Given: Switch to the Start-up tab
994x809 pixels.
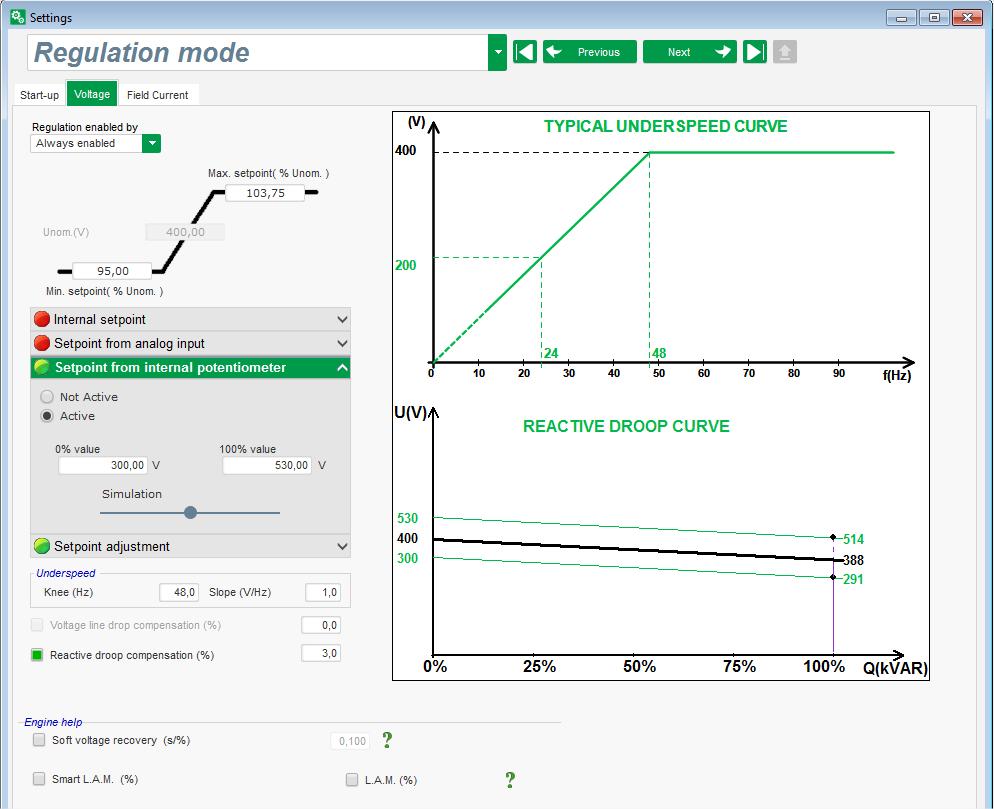Looking at the screenshot, I should 39,95.
